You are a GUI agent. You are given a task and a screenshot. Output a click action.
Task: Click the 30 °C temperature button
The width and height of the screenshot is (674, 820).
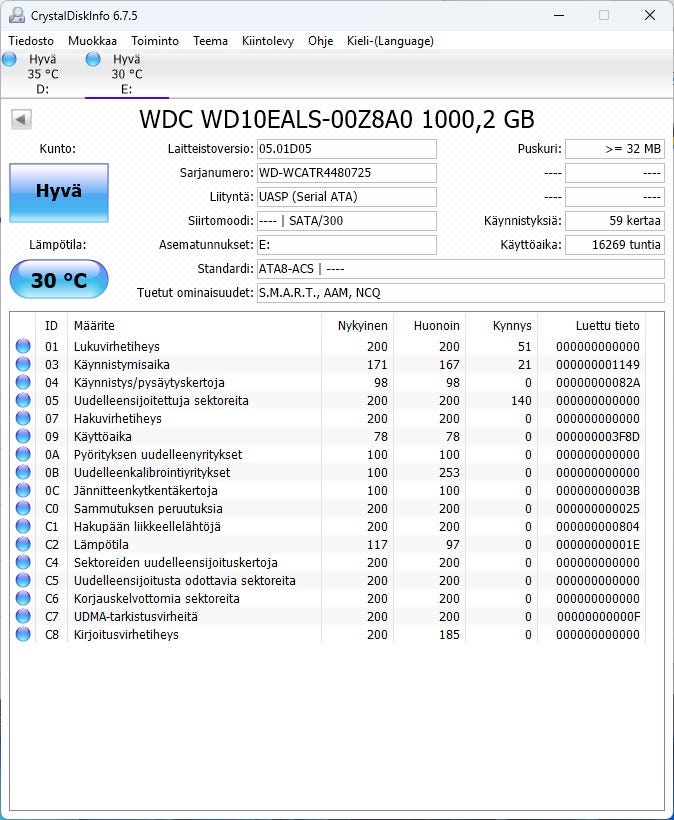tap(59, 280)
